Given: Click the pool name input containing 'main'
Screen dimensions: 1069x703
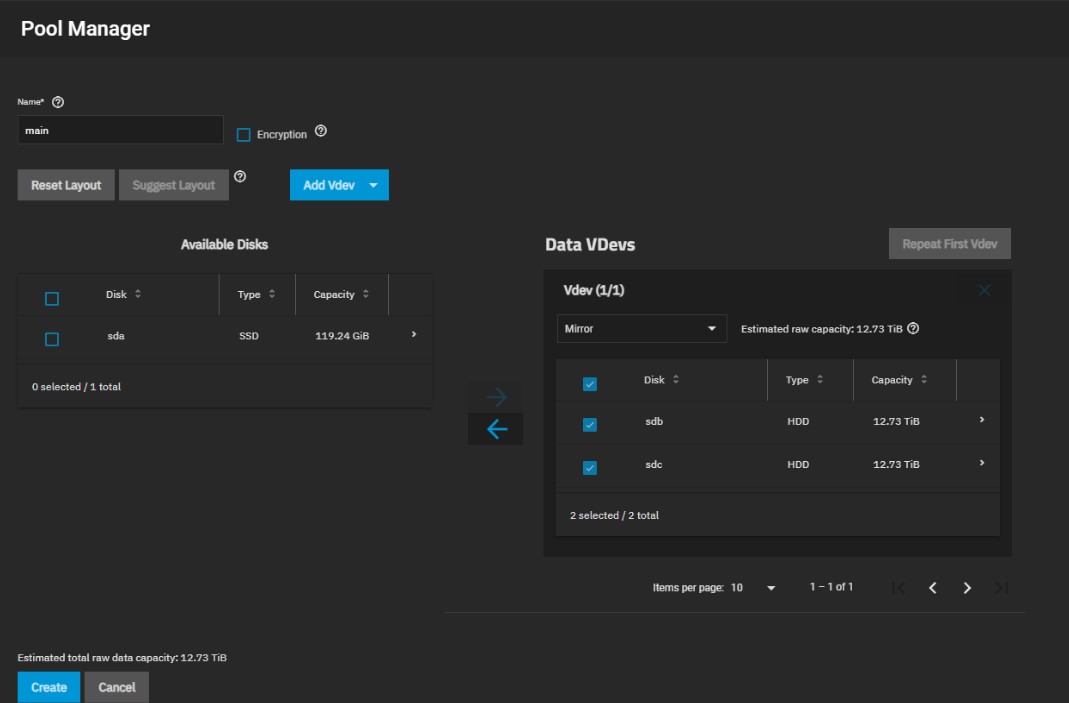Looking at the screenshot, I should pyautogui.click(x=120, y=129).
